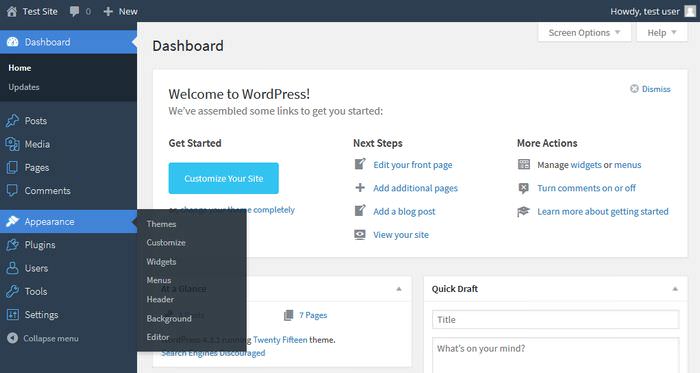
Task: Open the Users person icon
Action: pos(12,268)
